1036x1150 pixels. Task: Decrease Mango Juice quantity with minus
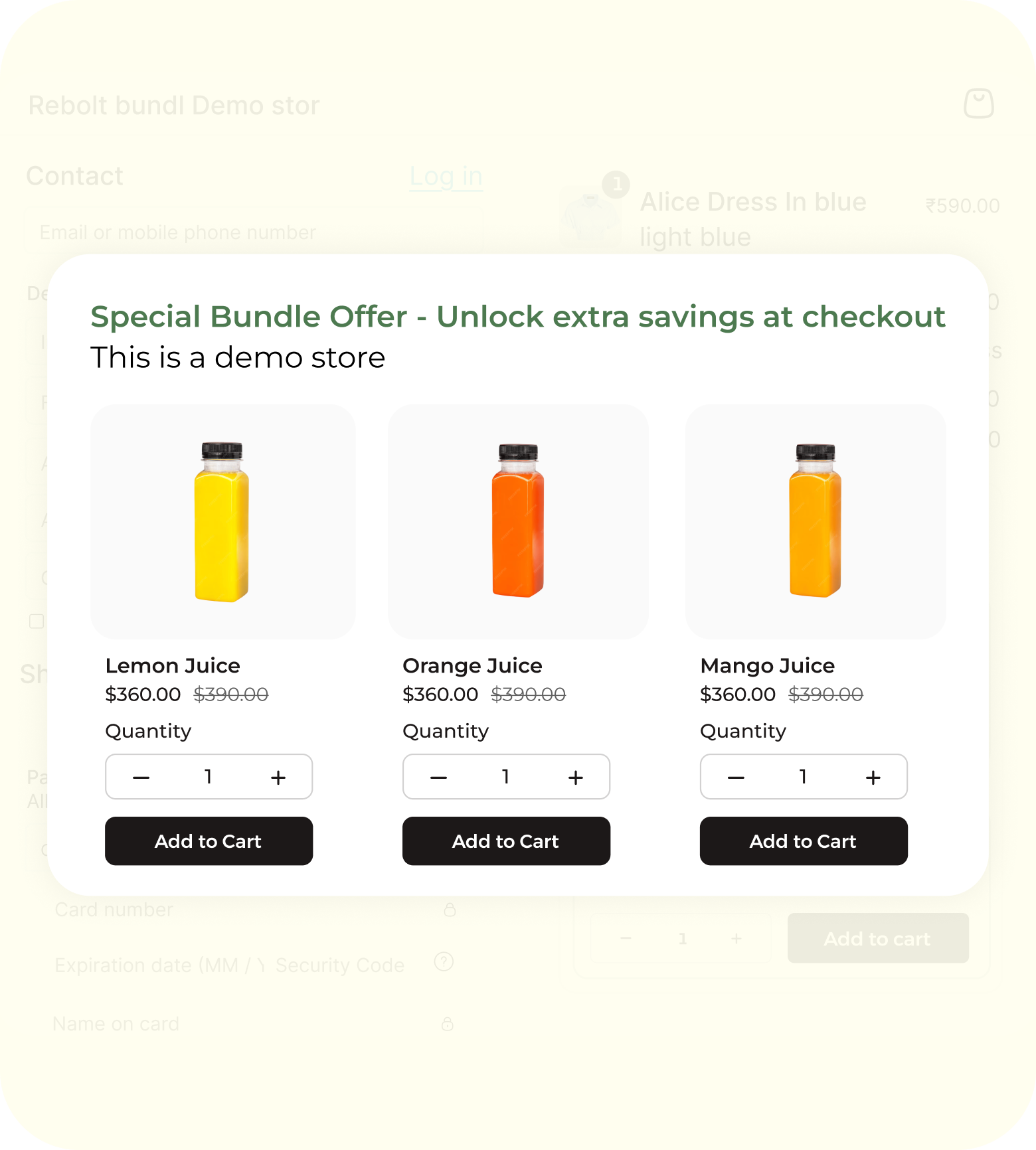click(736, 777)
